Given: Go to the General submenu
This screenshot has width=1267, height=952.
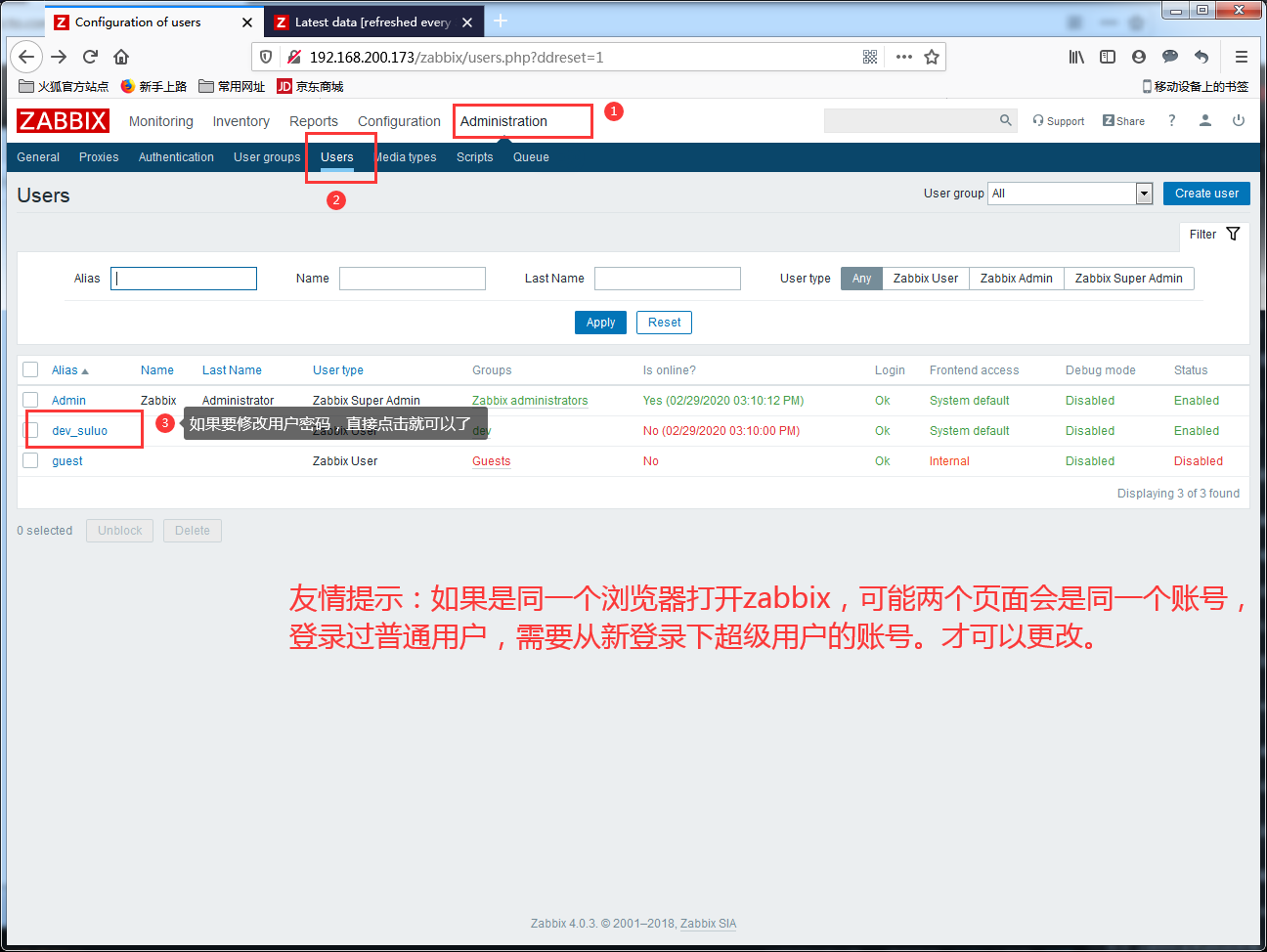Looking at the screenshot, I should [x=38, y=157].
